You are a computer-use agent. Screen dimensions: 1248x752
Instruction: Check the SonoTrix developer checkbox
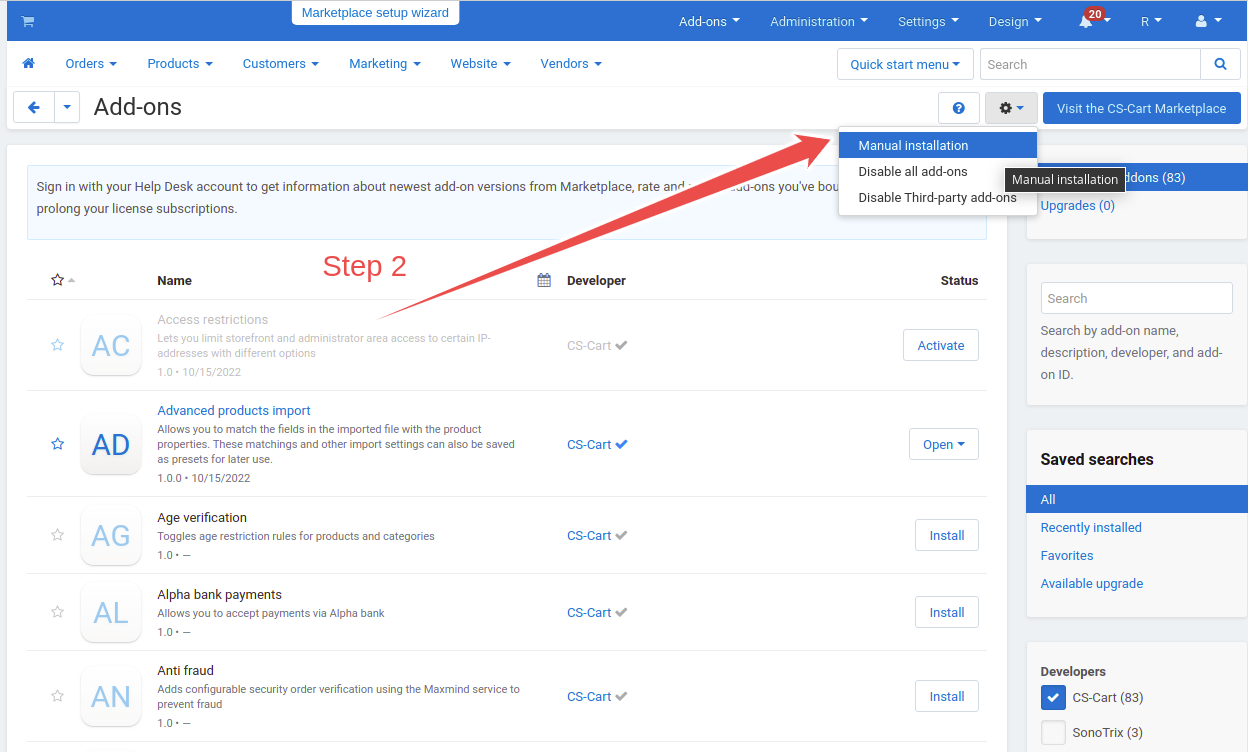click(x=1053, y=733)
